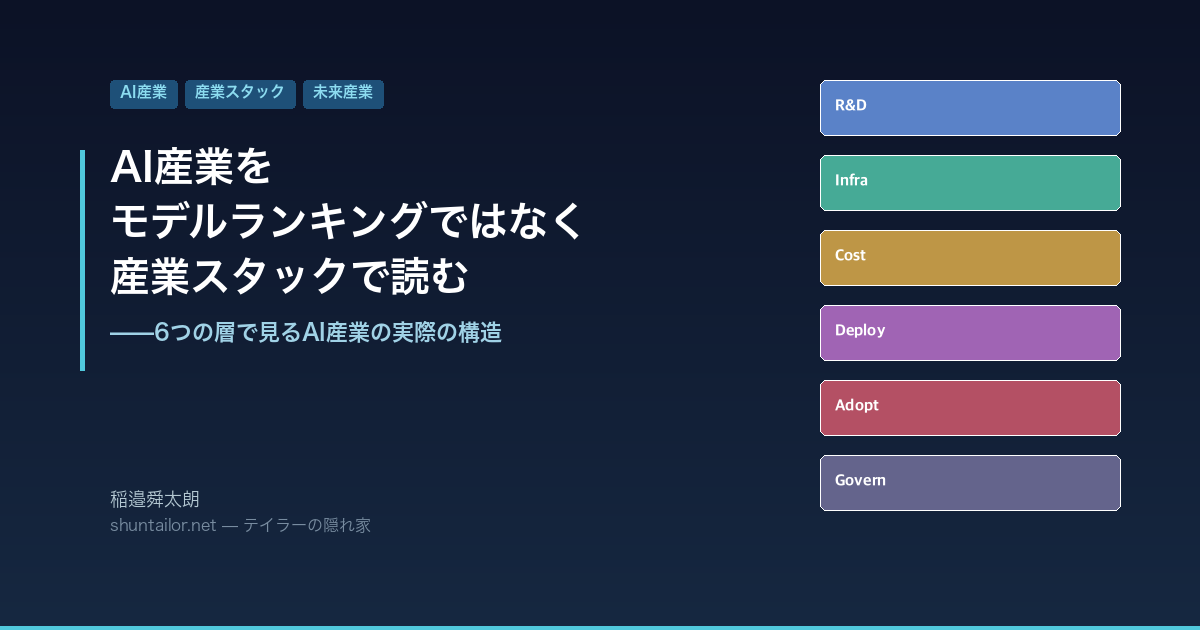Screen dimensions: 1200x630
Task: Click the headline line AI産業を
Action: [191, 167]
